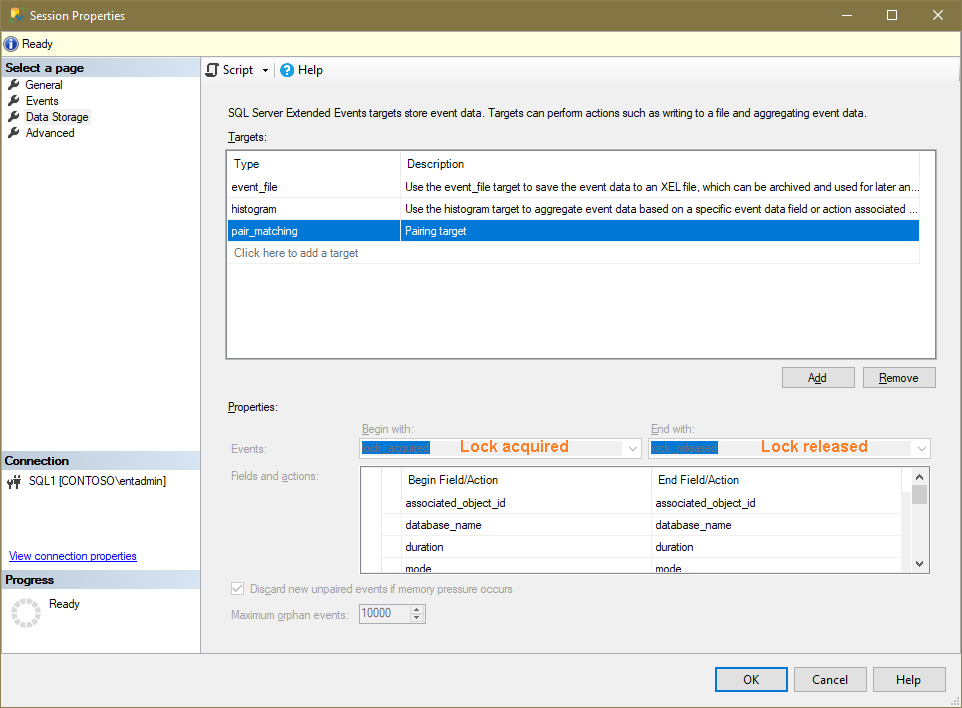Select end field duration
Image resolution: width=962 pixels, height=708 pixels.
(x=777, y=547)
